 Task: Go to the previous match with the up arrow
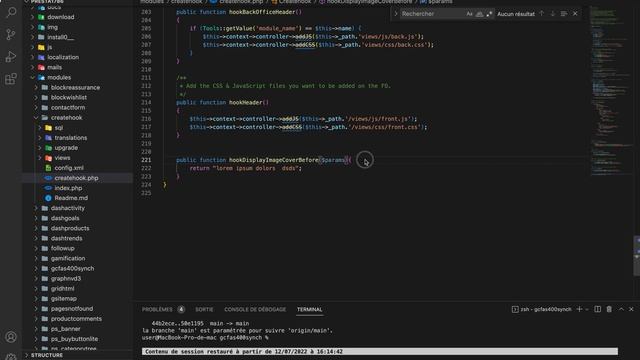click(x=542, y=13)
